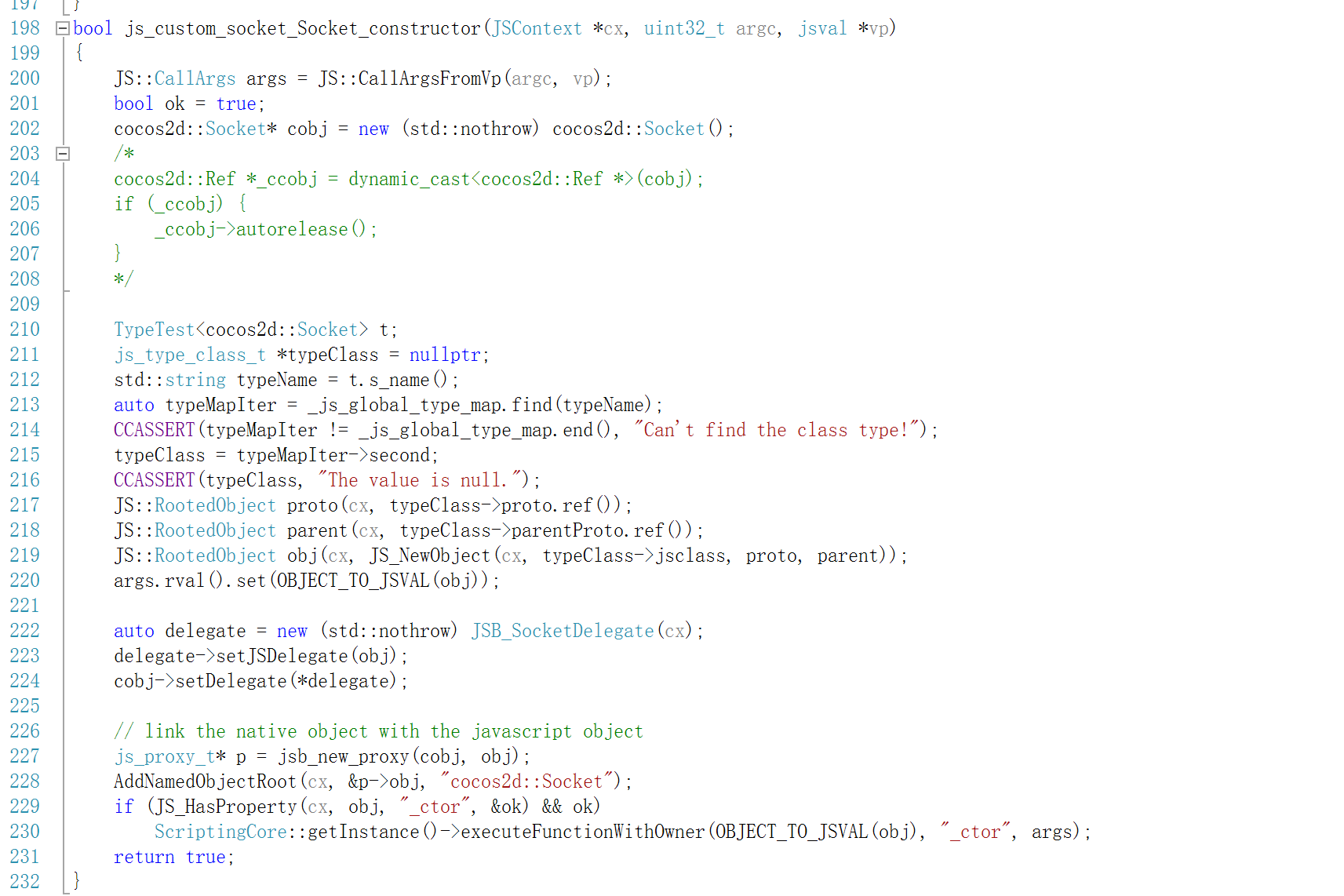Click line number 210 in gutter
The height and width of the screenshot is (896, 1344).
tap(24, 330)
